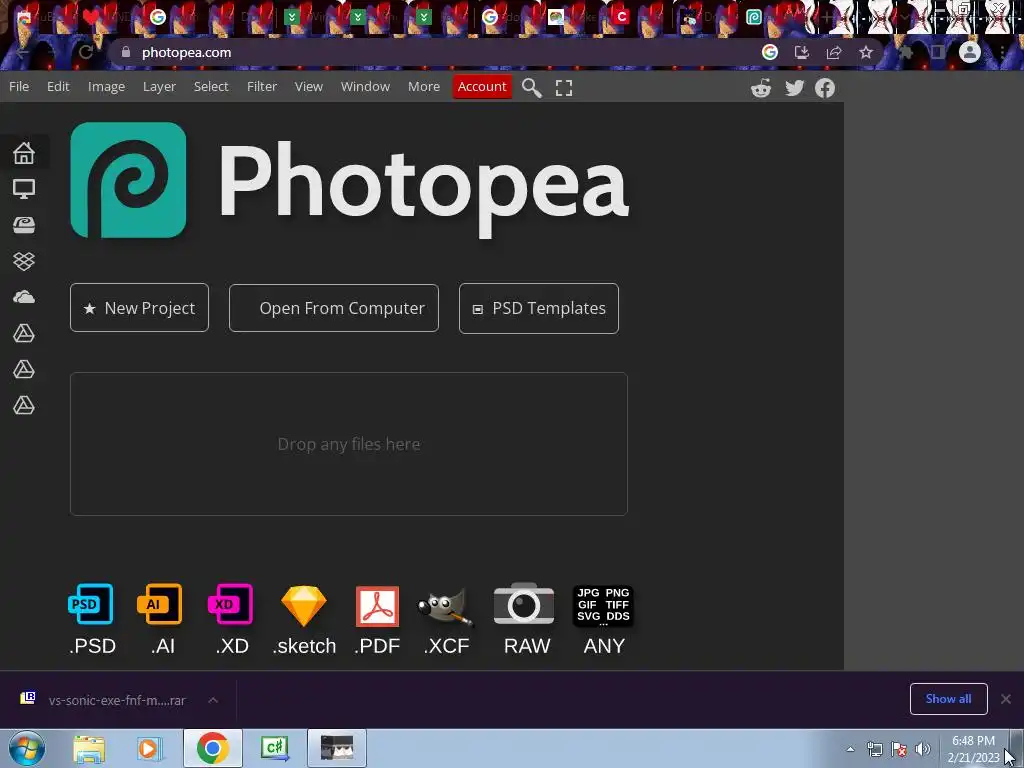The height and width of the screenshot is (768, 1024).
Task: Click the Chrome taskbar icon
Action: pyautogui.click(x=212, y=748)
